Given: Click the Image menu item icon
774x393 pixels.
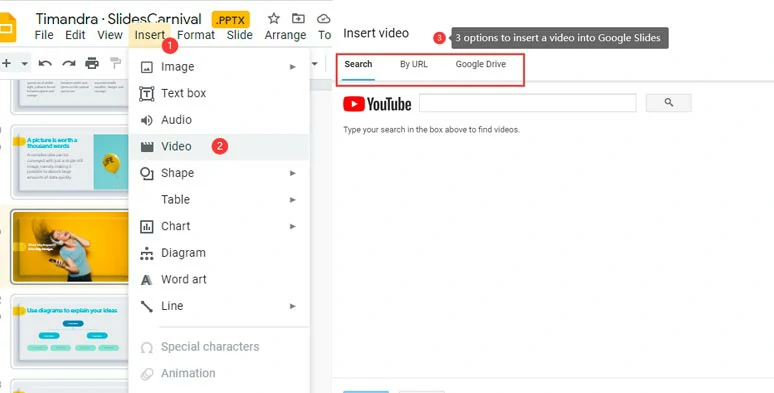Looking at the screenshot, I should 147,67.
